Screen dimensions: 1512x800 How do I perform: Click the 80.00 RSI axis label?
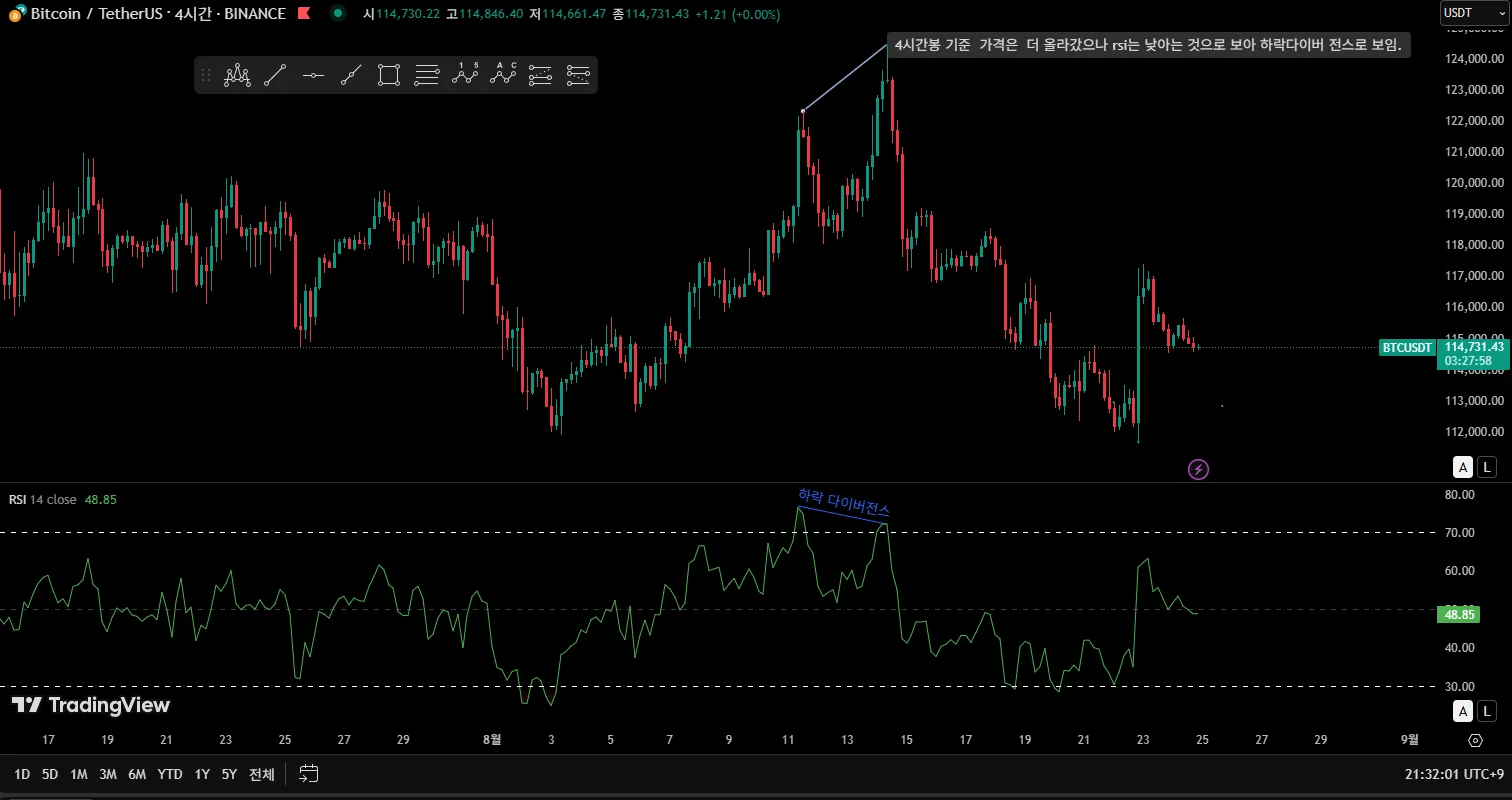tap(1461, 494)
